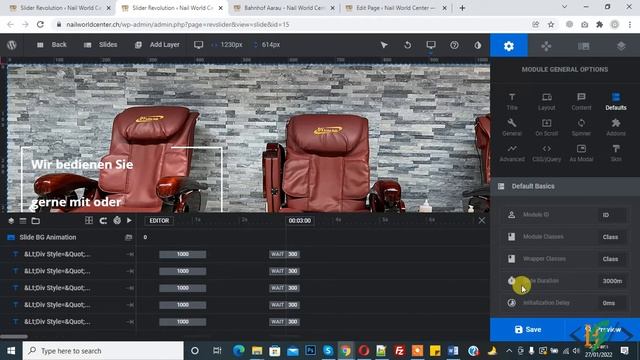Click the Slide BG Animation settings icon
The height and width of the screenshot is (360, 640).
coord(128,237)
